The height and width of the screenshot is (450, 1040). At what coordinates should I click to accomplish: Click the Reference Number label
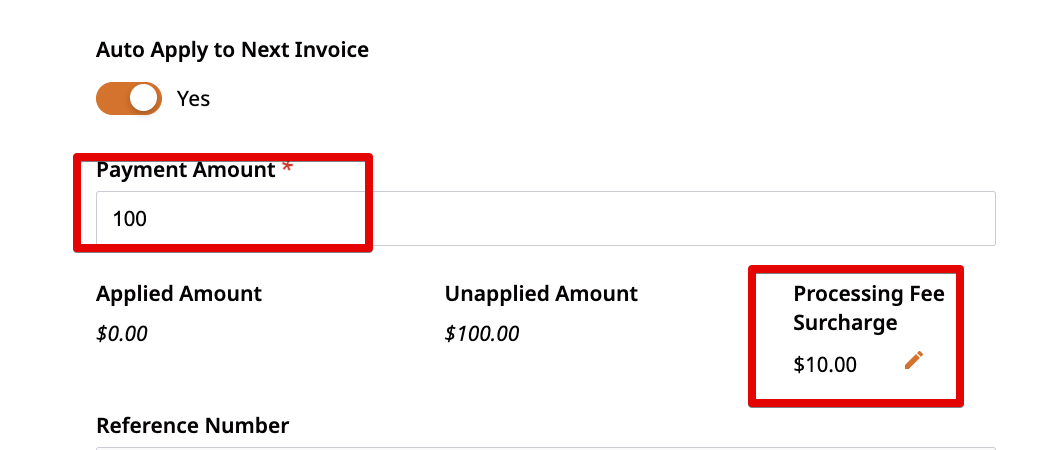pyautogui.click(x=192, y=425)
